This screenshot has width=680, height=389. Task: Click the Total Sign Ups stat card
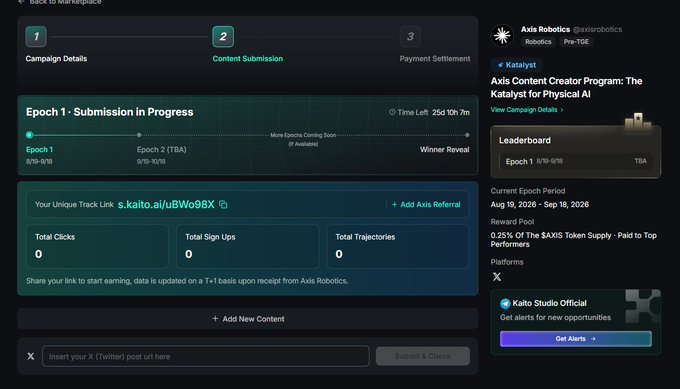(248, 246)
